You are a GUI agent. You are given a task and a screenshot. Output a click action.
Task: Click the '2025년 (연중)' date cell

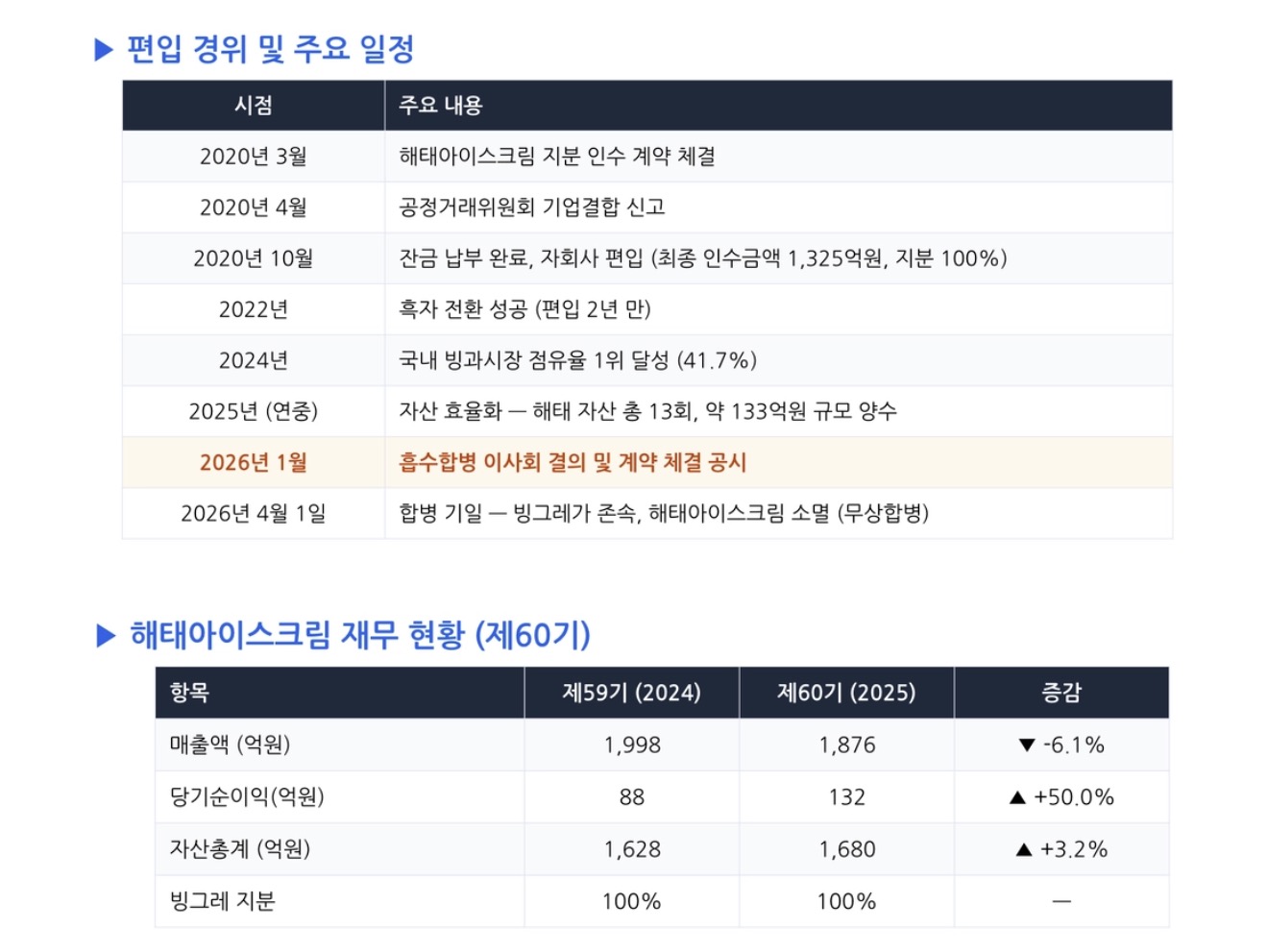point(254,411)
